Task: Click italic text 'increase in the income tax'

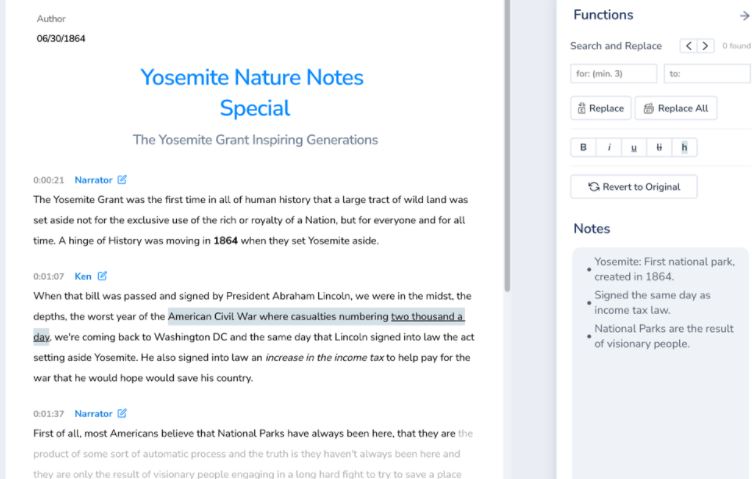Action: (x=325, y=357)
